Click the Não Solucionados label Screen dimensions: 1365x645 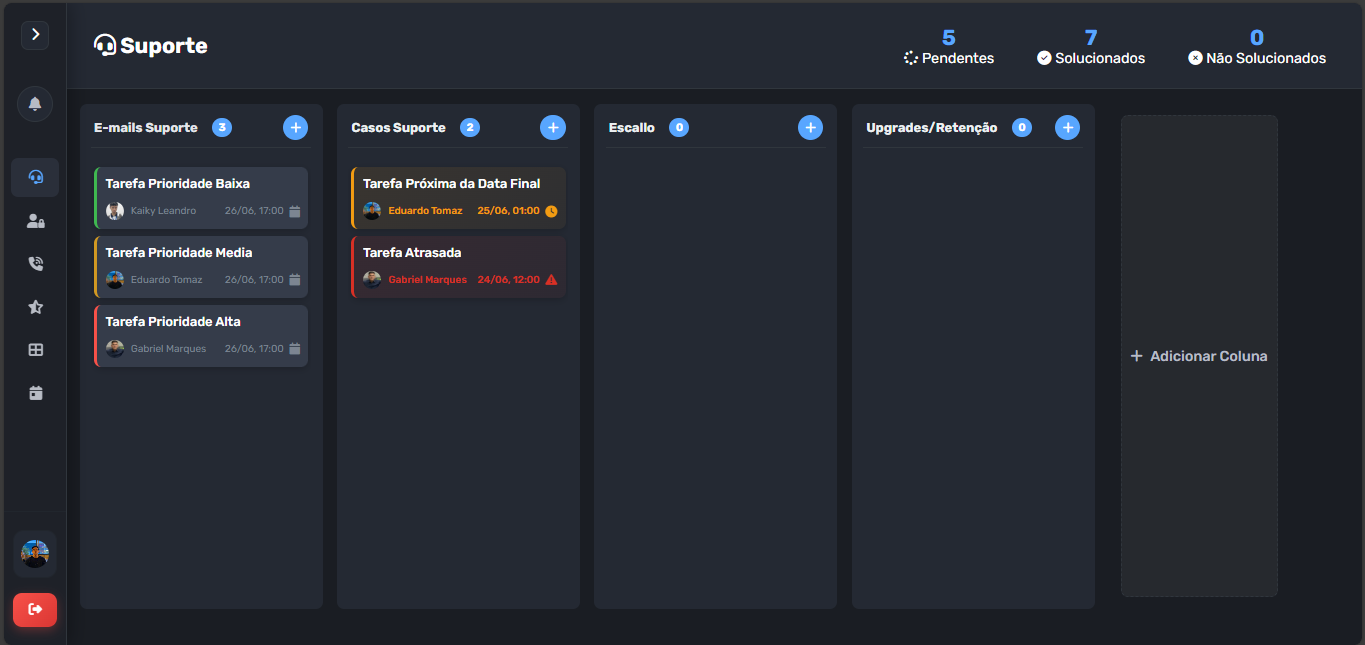click(x=1266, y=58)
